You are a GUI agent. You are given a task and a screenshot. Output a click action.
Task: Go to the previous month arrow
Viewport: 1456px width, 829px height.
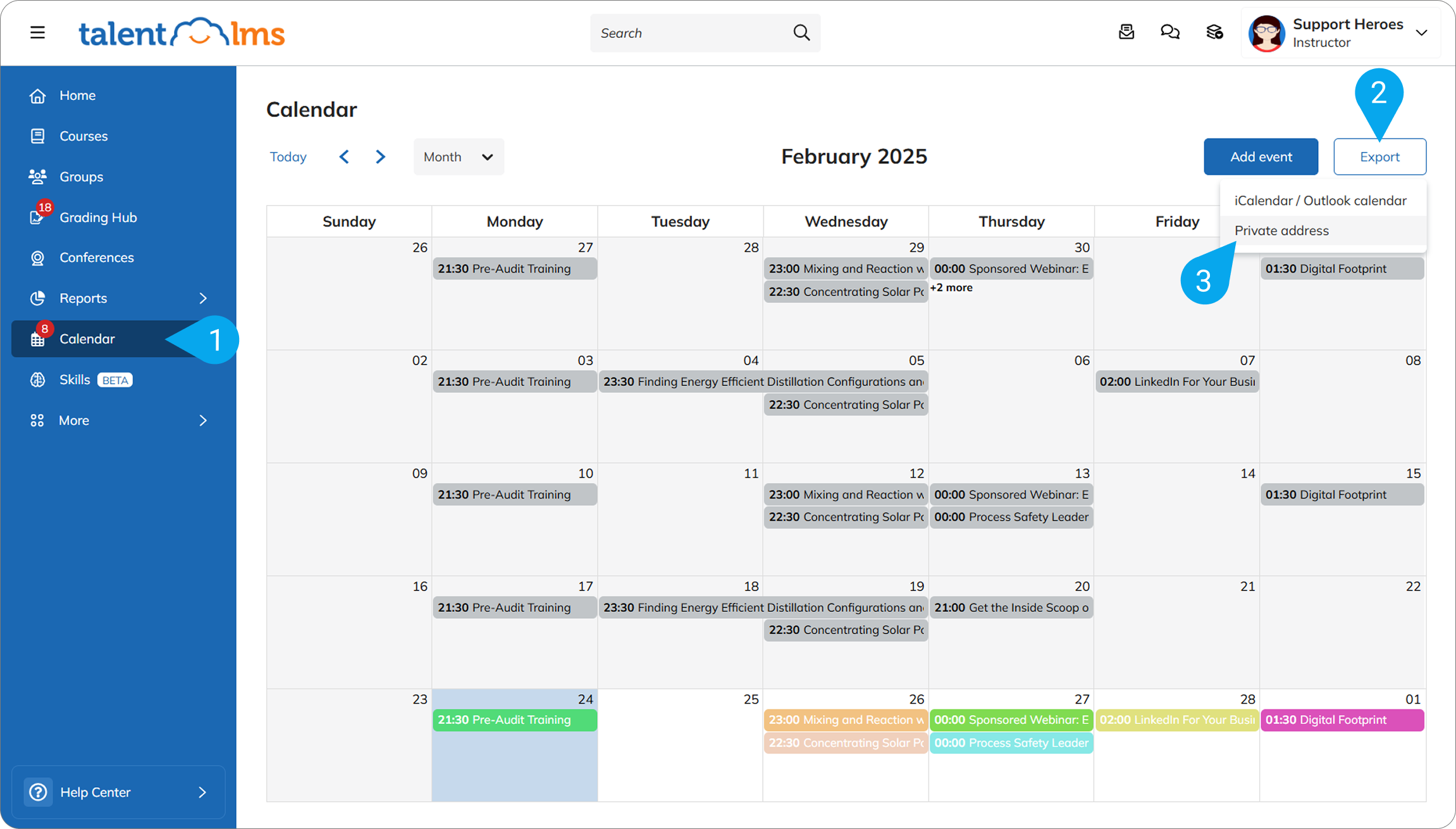pyautogui.click(x=344, y=156)
